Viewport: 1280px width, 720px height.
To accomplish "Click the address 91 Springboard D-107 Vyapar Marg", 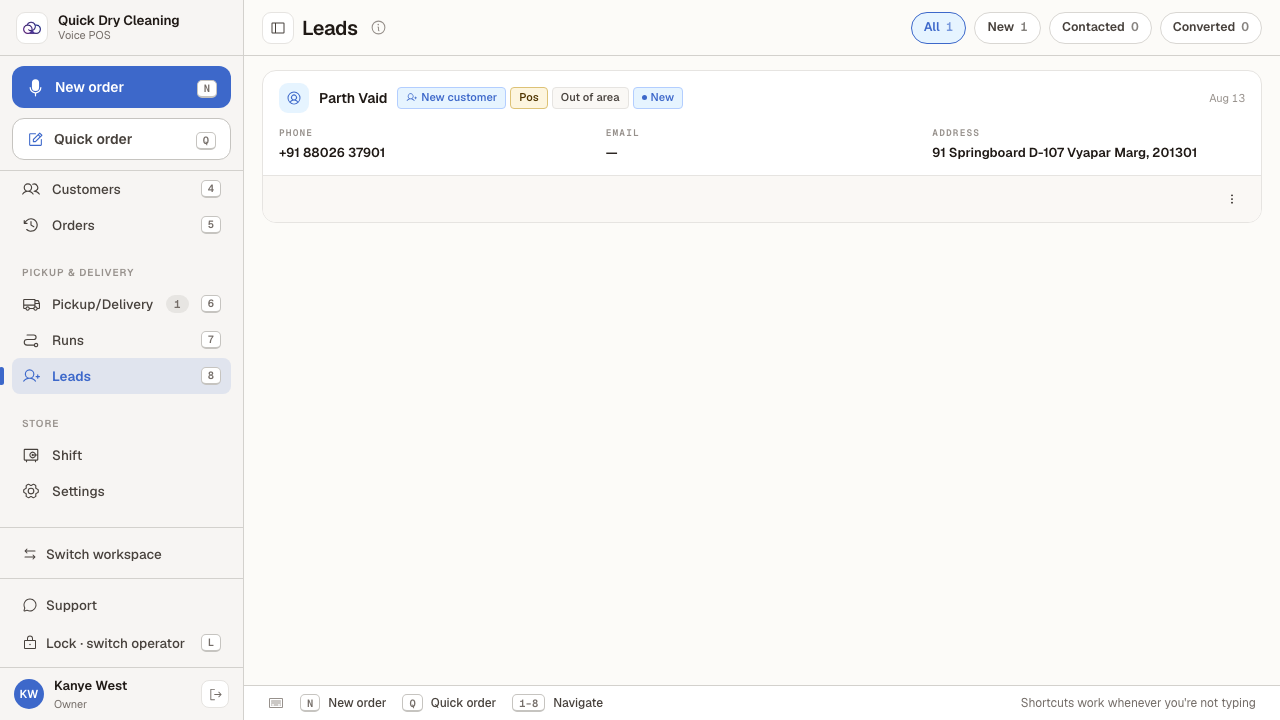I will (x=1064, y=153).
